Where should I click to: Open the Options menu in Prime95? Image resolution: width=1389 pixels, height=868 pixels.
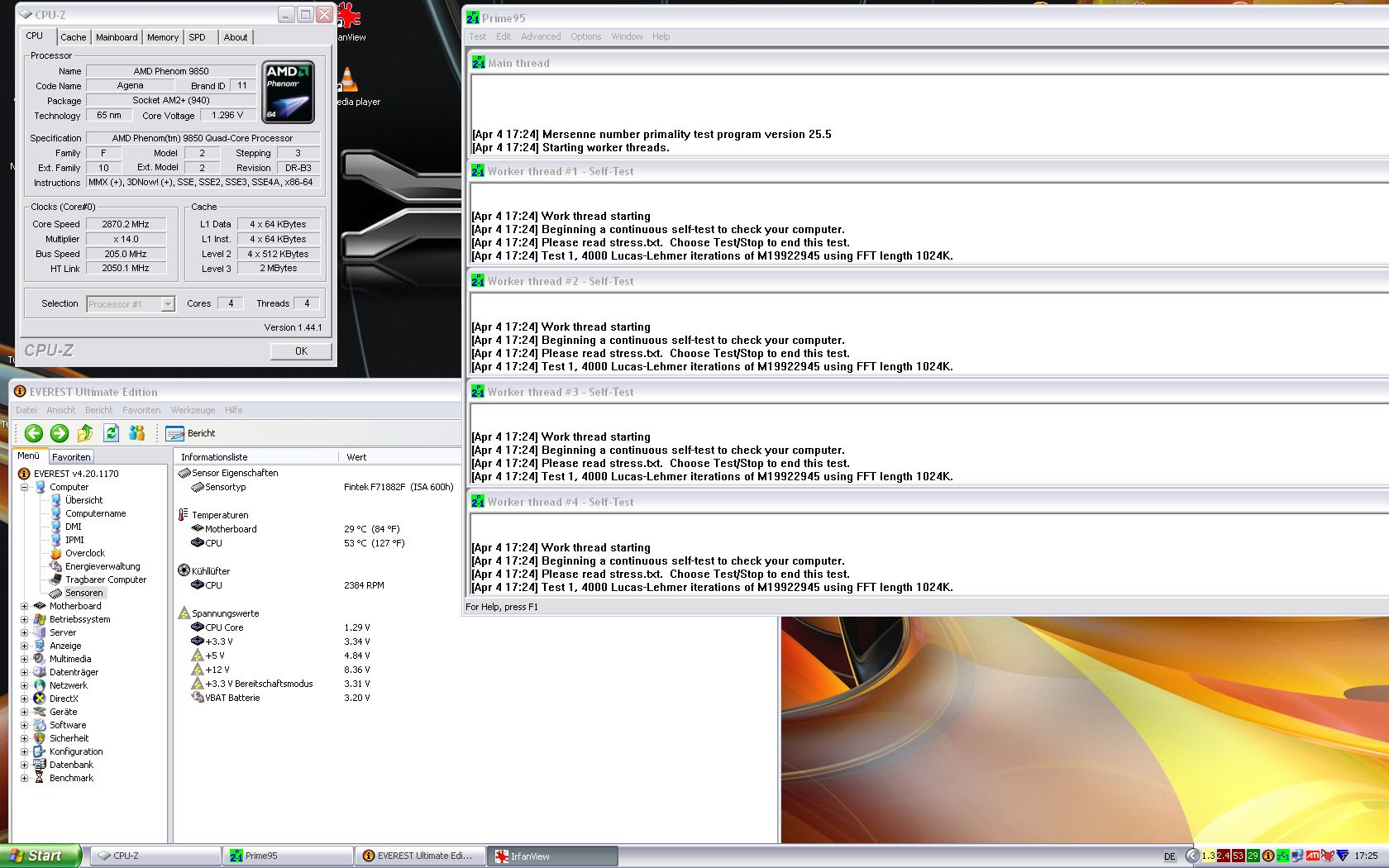click(x=586, y=36)
